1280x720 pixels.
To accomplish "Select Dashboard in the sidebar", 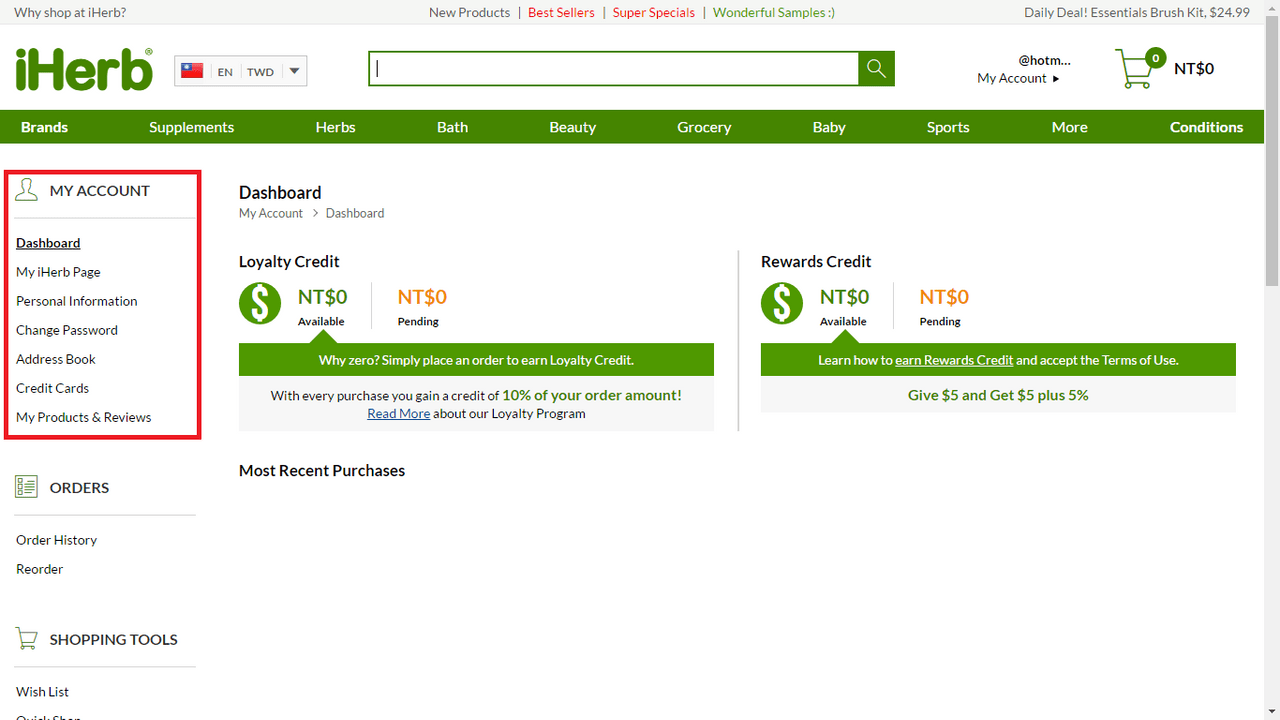I will 48,243.
